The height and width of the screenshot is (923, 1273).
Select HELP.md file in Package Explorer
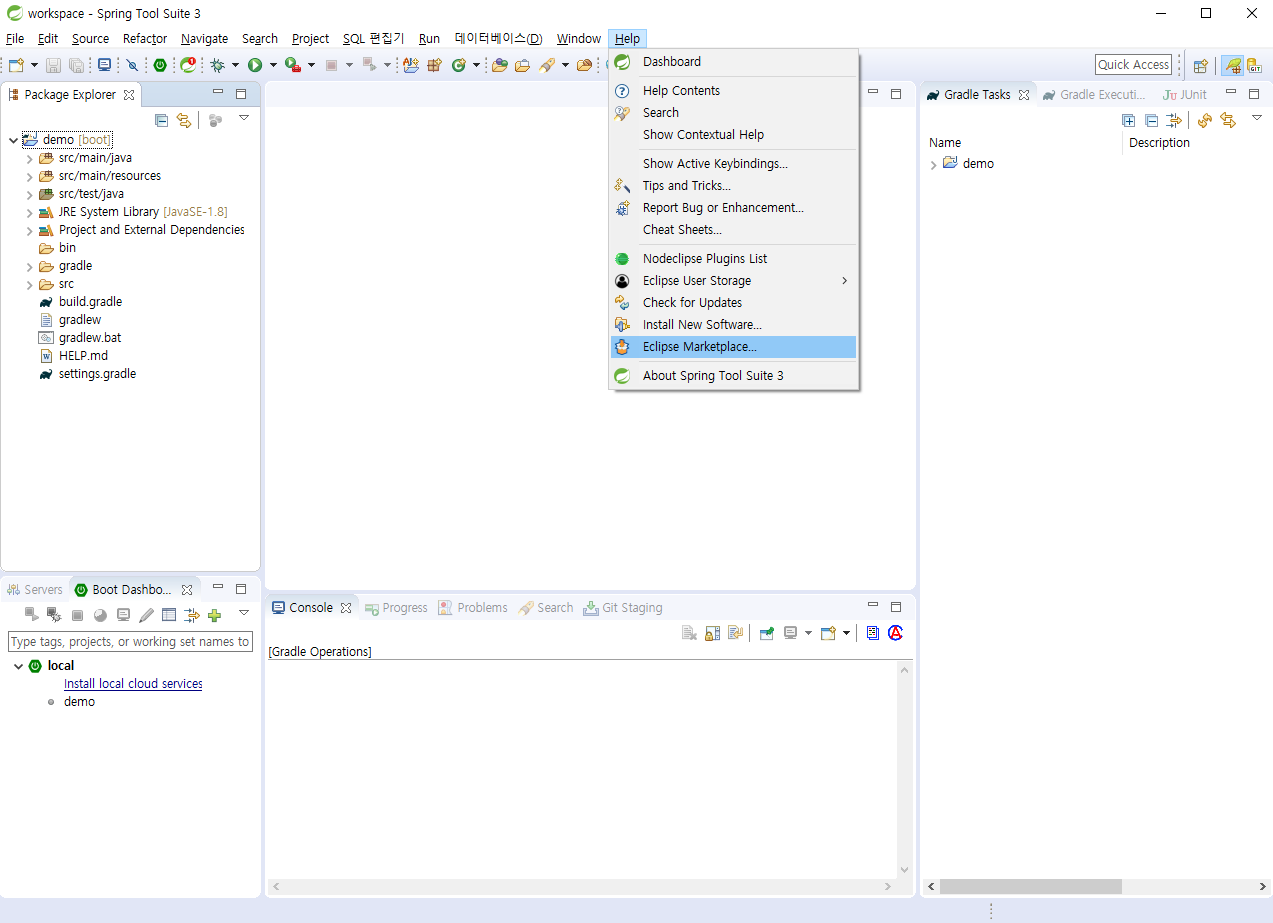pos(83,356)
